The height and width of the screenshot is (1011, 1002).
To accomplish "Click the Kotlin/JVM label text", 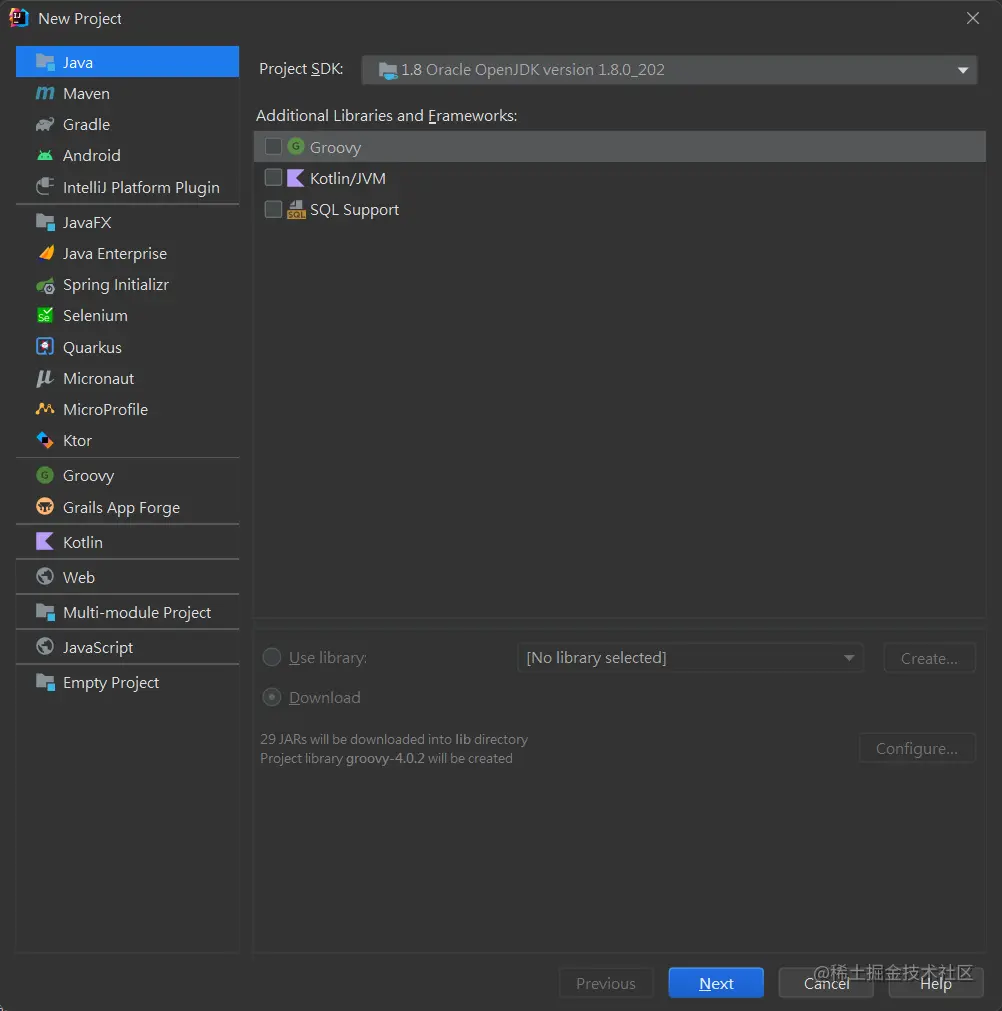I will point(348,179).
